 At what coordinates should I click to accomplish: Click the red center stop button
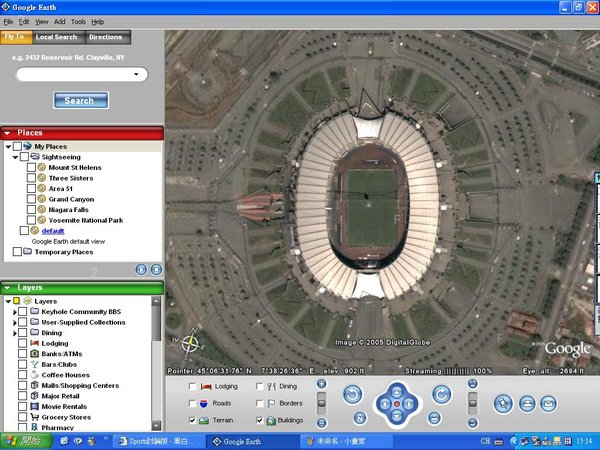397,404
